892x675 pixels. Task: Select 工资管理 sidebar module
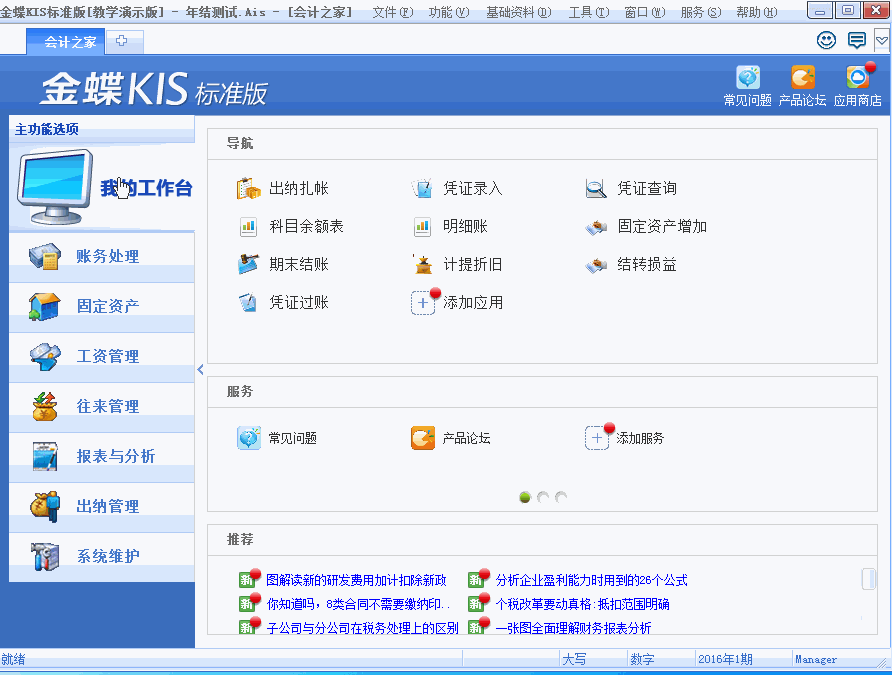(x=102, y=357)
